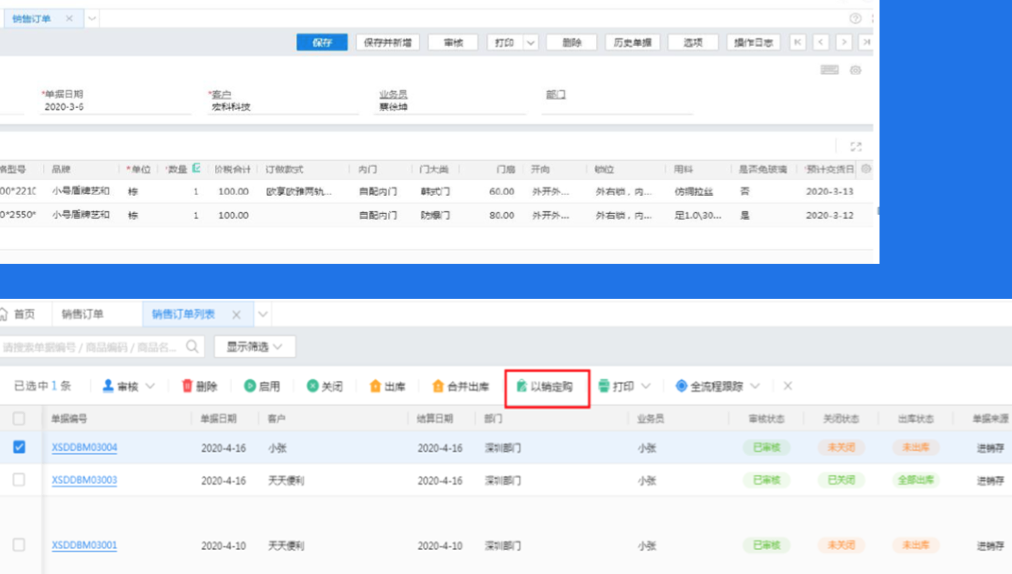The width and height of the screenshot is (1012, 574).
Task: Expand the 全流程跟踪 dropdown
Action: (x=755, y=386)
